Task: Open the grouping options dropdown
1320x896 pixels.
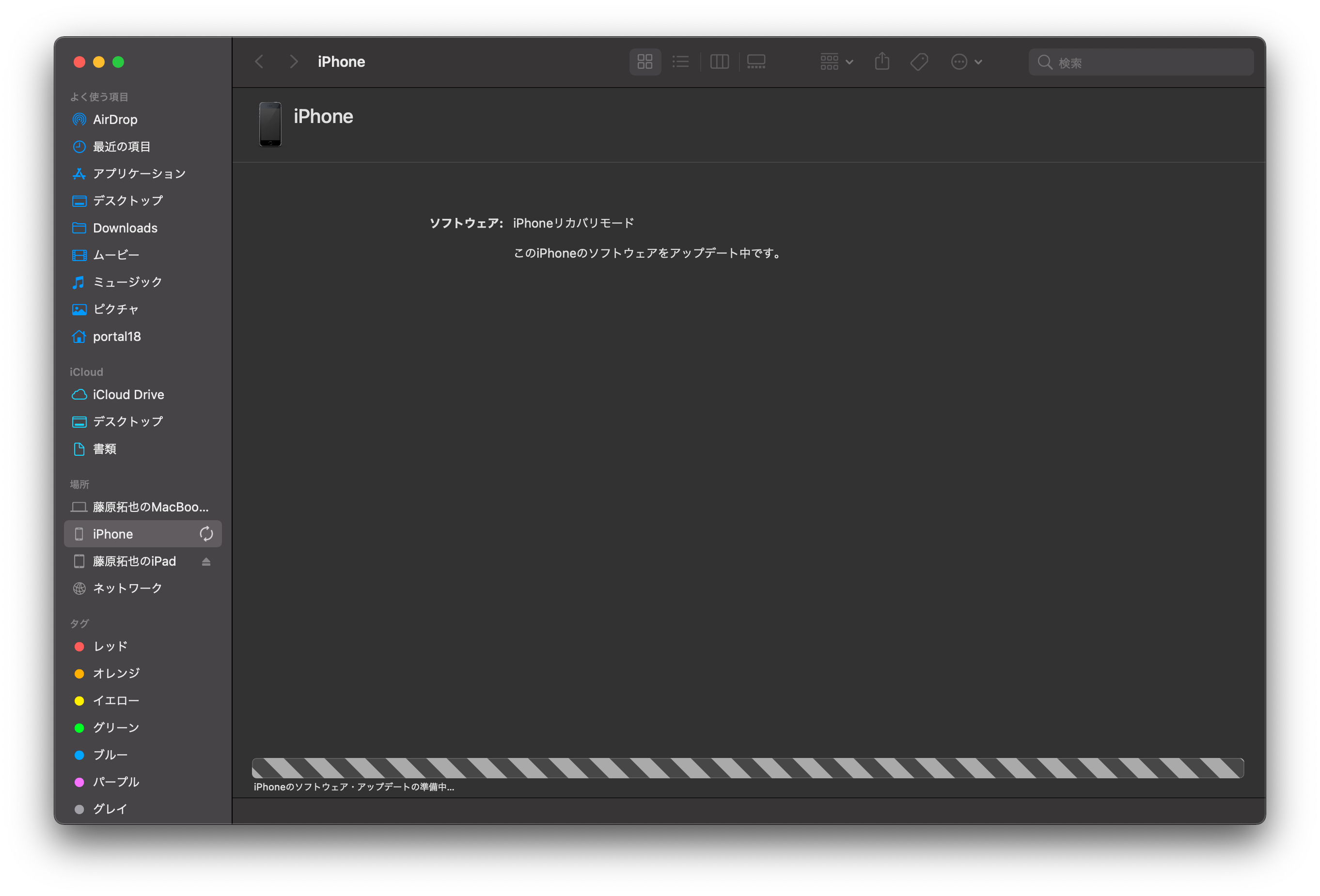Action: [x=835, y=62]
